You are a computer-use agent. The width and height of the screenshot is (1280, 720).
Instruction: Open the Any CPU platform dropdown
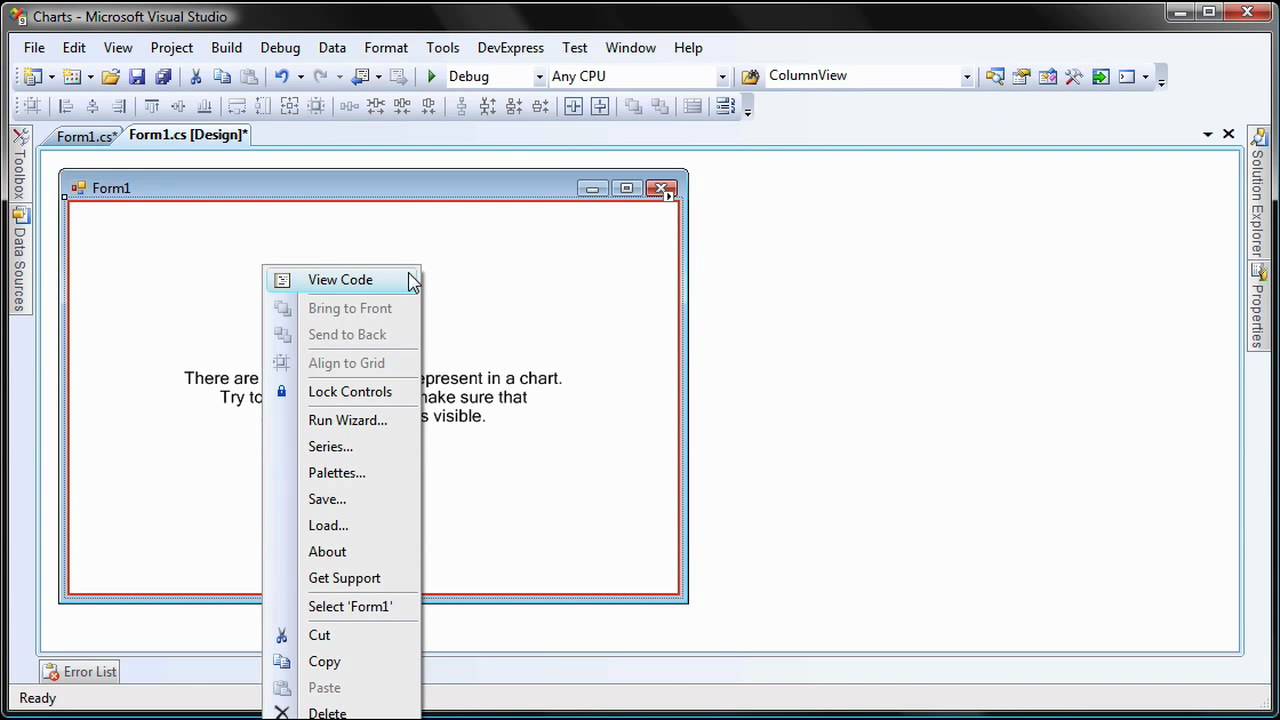(722, 76)
